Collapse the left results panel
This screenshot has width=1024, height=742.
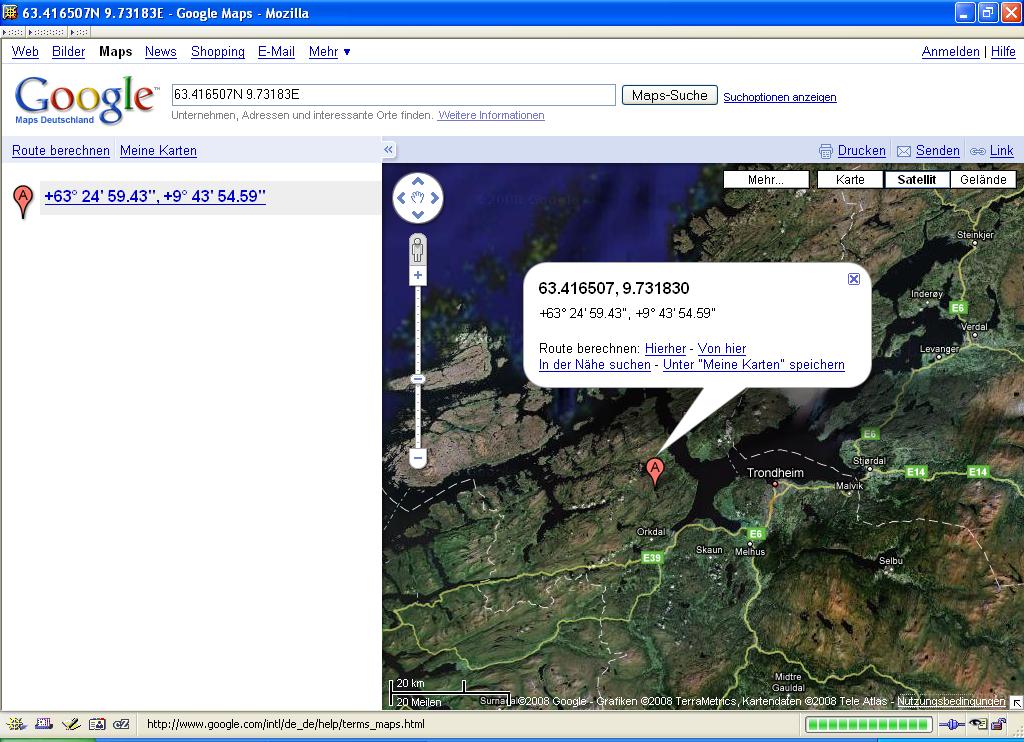coord(389,150)
